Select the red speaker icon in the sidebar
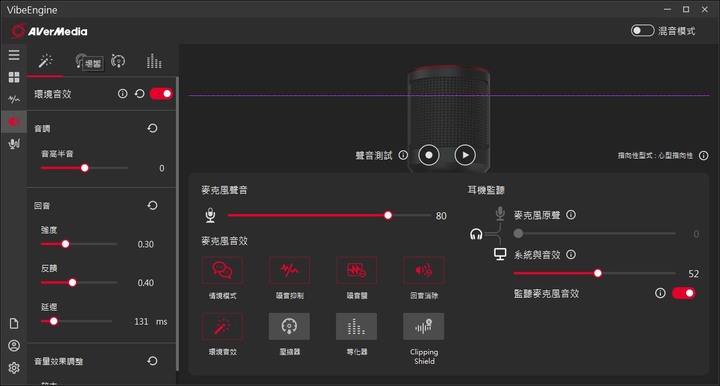Image resolution: width=720 pixels, height=386 pixels. pyautogui.click(x=14, y=121)
